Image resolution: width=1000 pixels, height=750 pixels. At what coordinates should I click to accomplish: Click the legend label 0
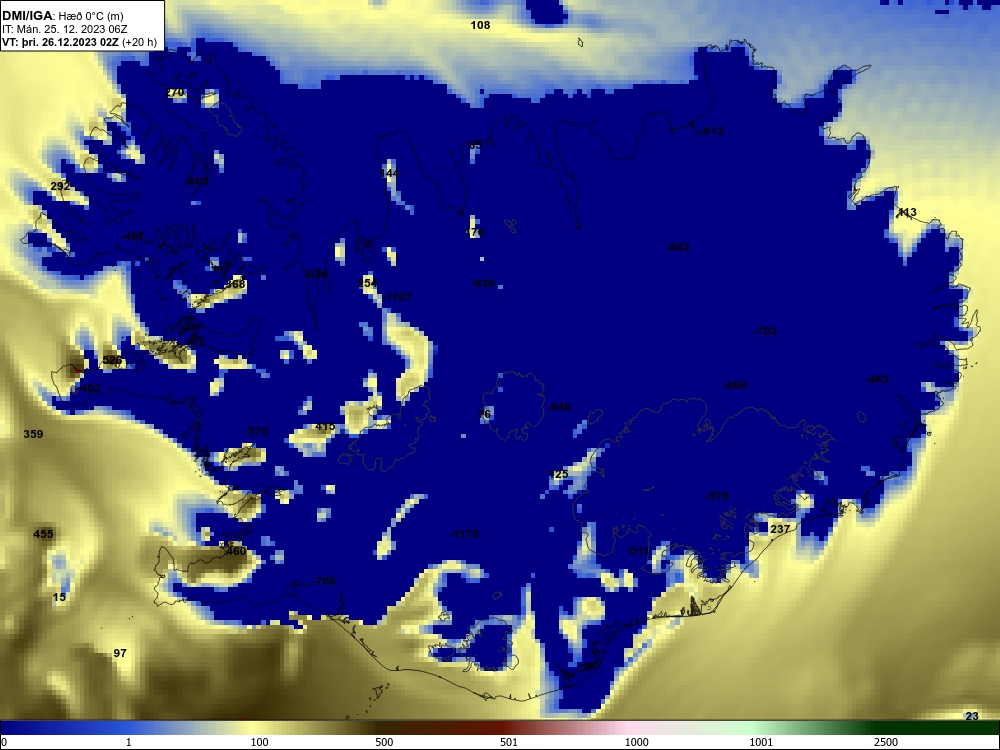5,742
